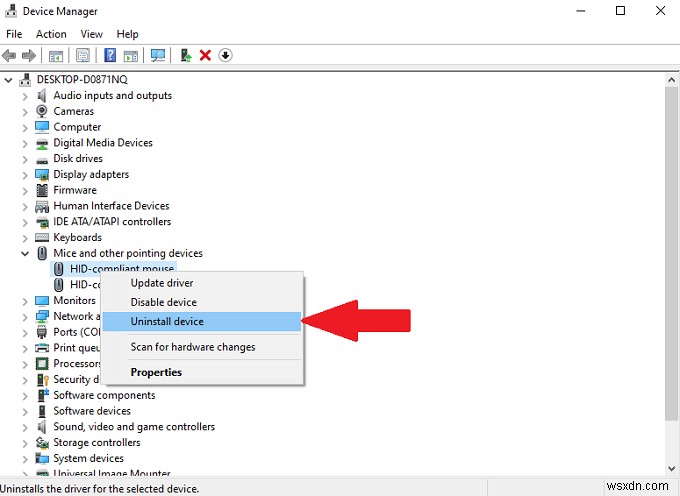Click the Firmware chip icon
This screenshot has width=680, height=496.
(x=42, y=190)
